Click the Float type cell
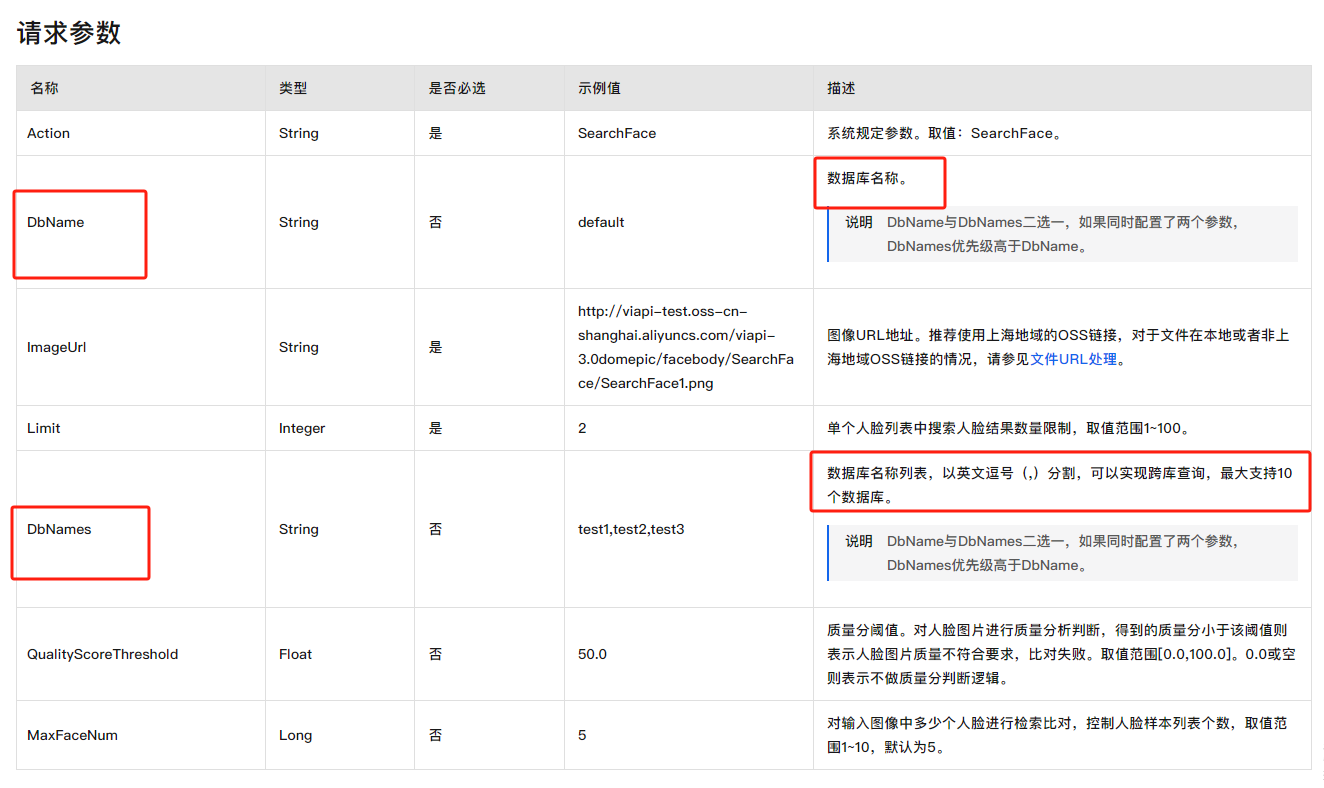 [x=295, y=654]
